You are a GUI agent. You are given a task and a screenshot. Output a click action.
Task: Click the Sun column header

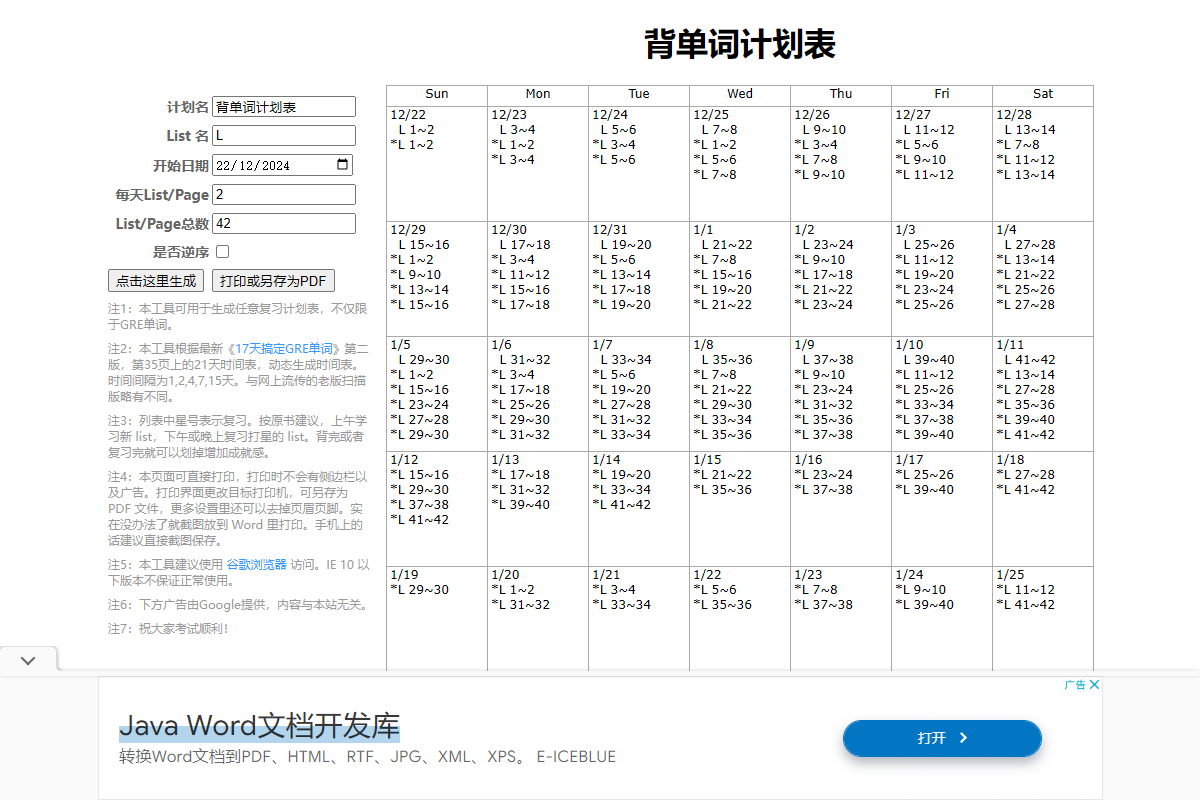[436, 94]
